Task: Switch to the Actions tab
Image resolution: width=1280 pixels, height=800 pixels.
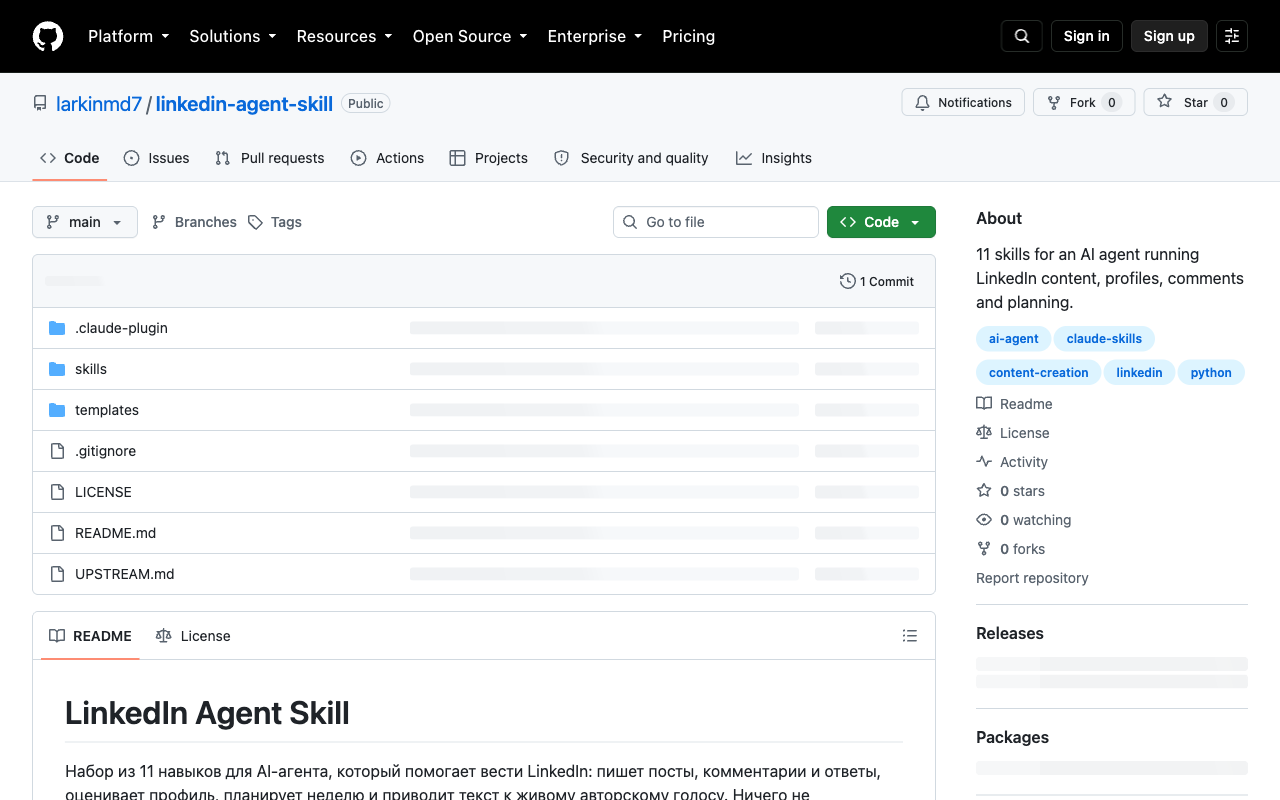Action: [387, 158]
